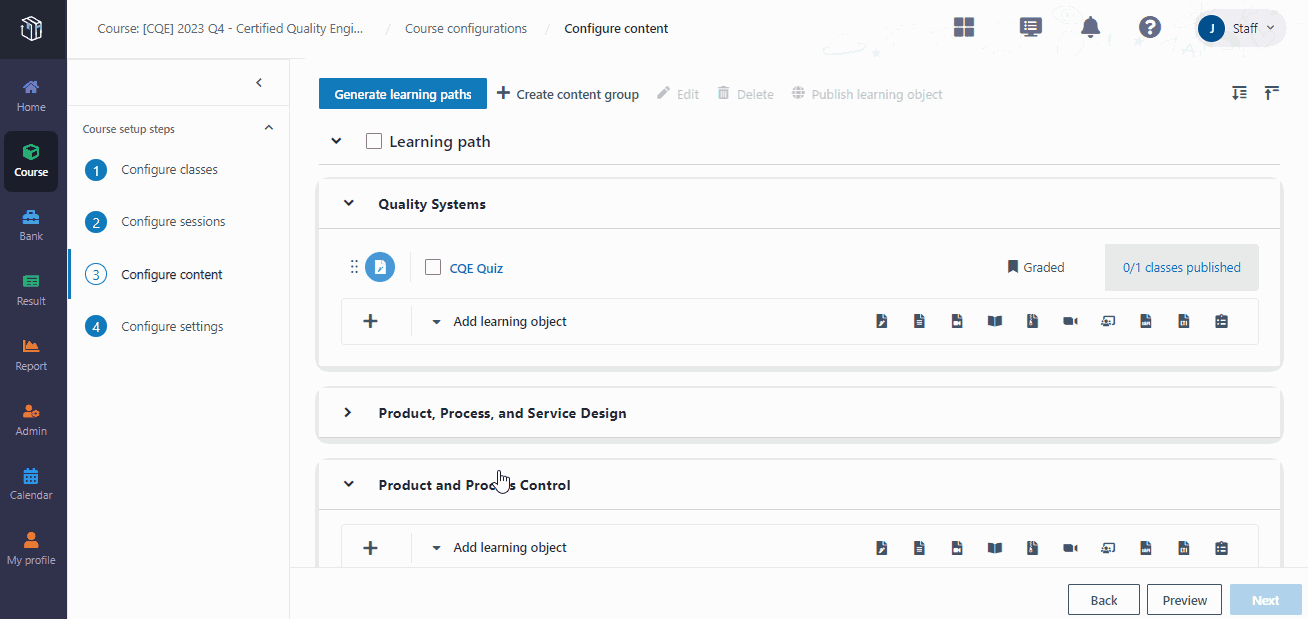The image size is (1308, 619).
Task: Click the zip archive file icon in Quality Systems
Action: pyautogui.click(x=1033, y=322)
